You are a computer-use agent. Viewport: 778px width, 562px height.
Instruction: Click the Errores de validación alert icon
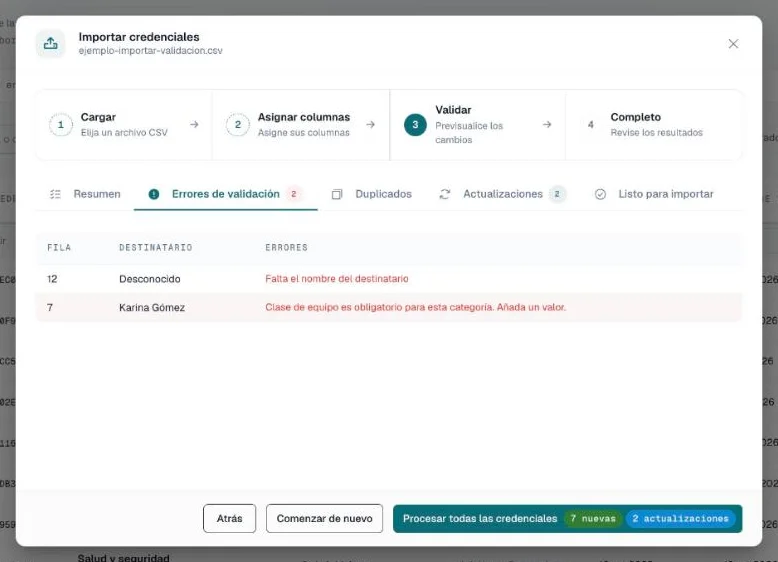(x=154, y=194)
